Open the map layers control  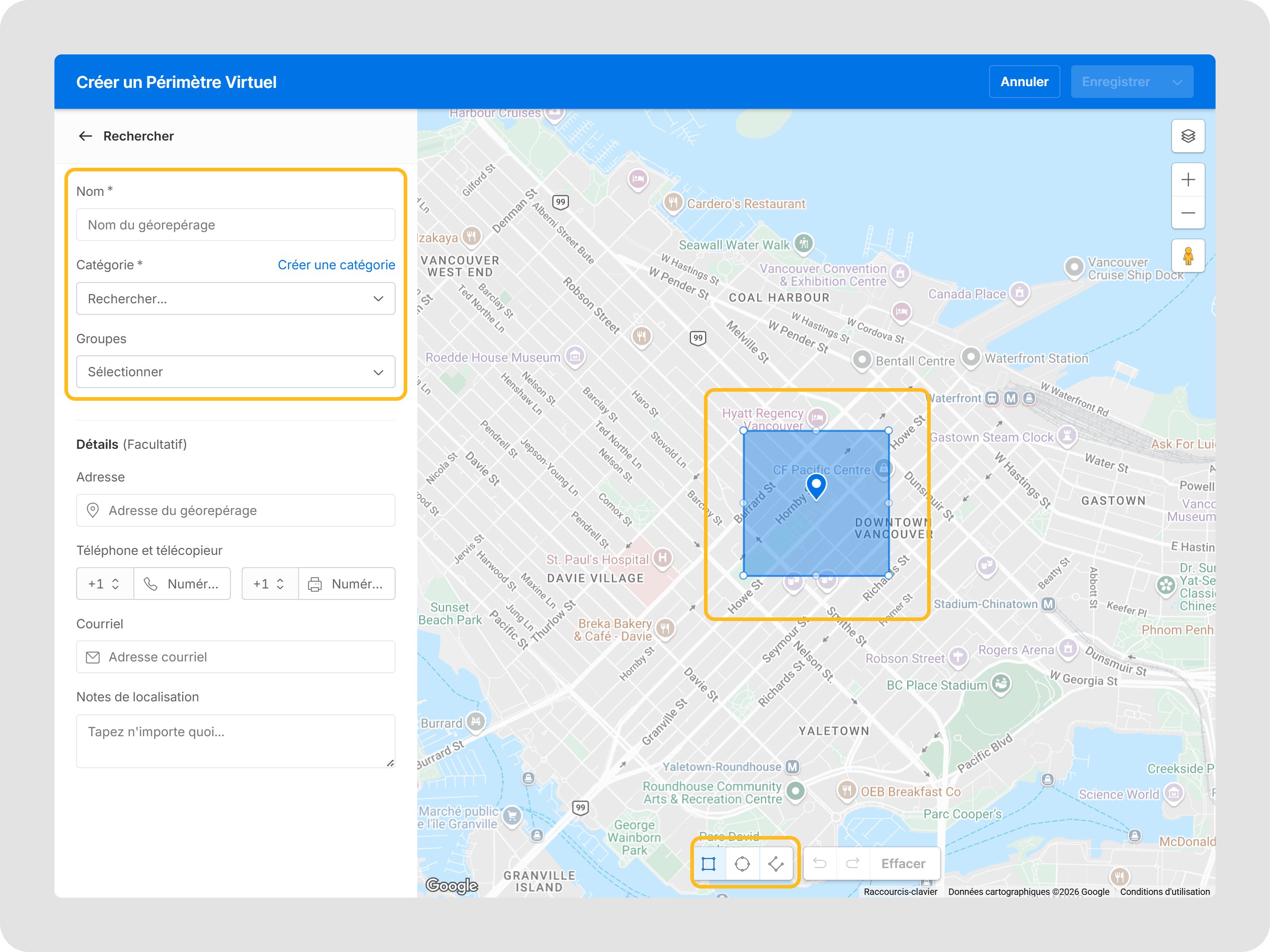[x=1187, y=136]
